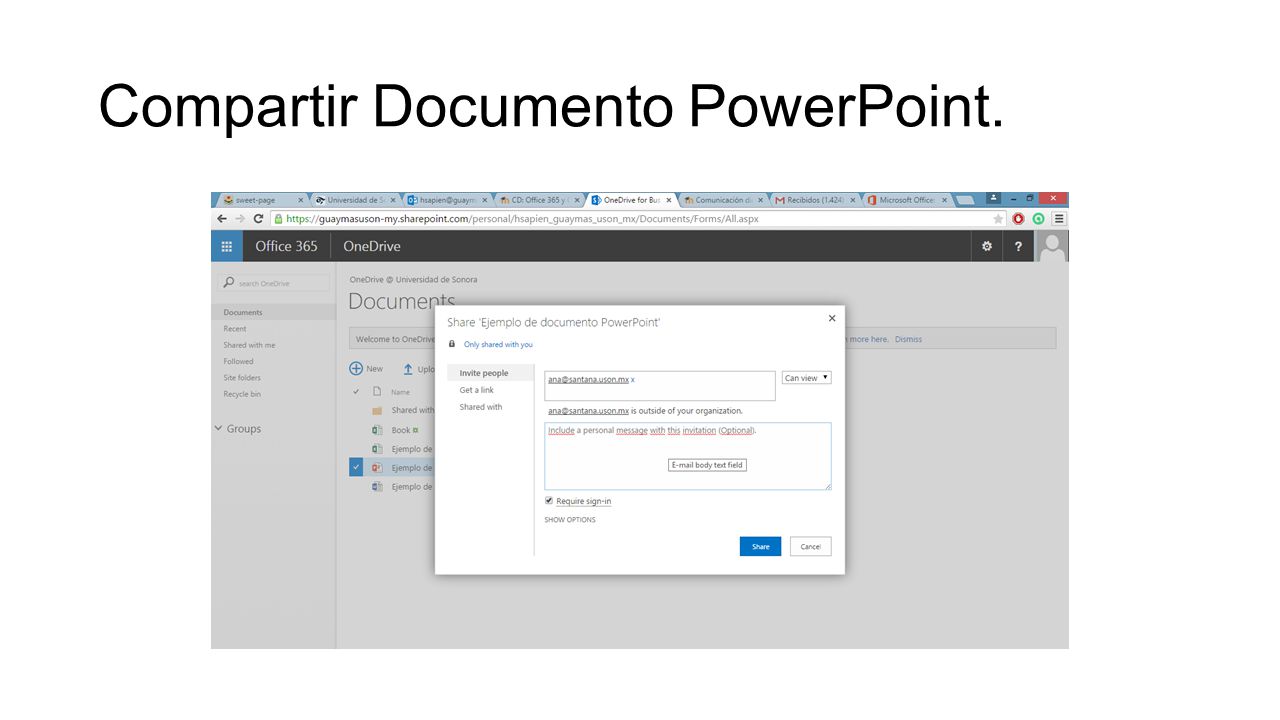The height and width of the screenshot is (720, 1280).
Task: Switch to the CD: Office 365 browser tab
Action: 539,200
